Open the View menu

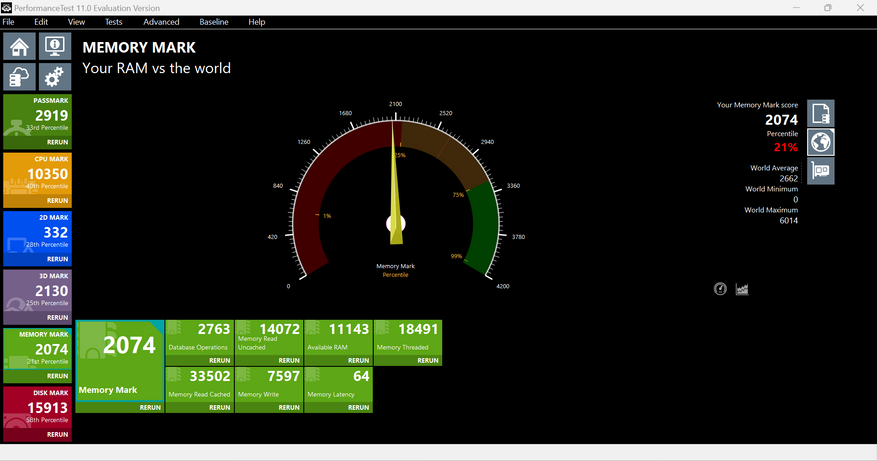(x=77, y=22)
